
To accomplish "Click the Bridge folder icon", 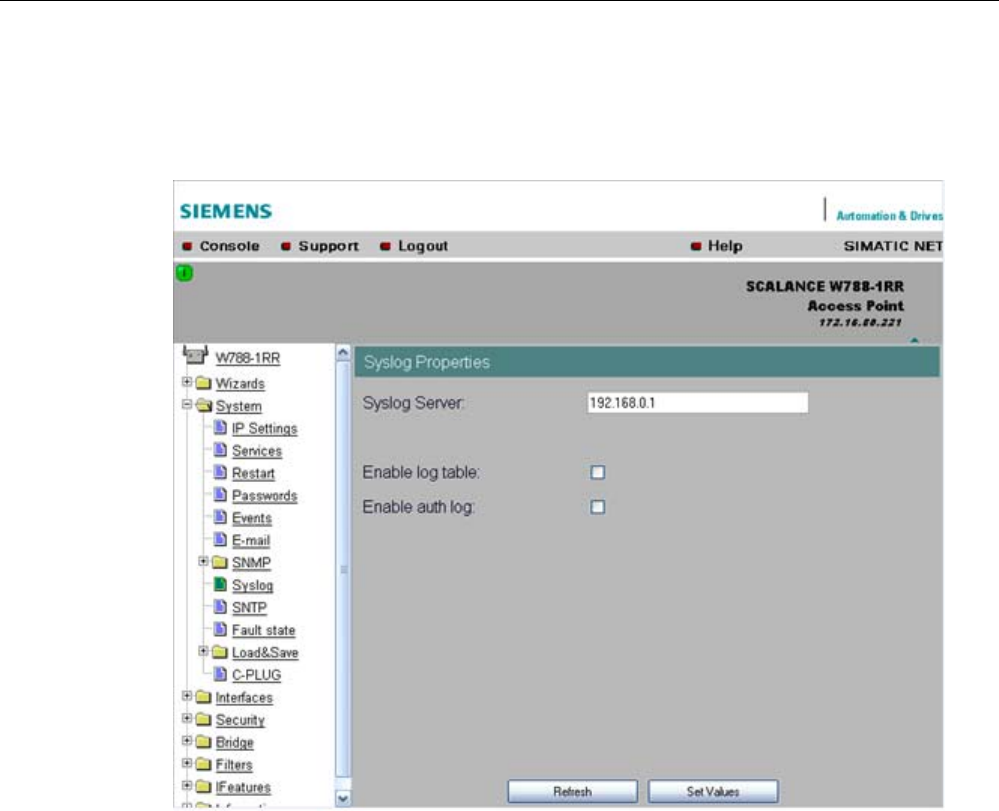I will [x=203, y=742].
